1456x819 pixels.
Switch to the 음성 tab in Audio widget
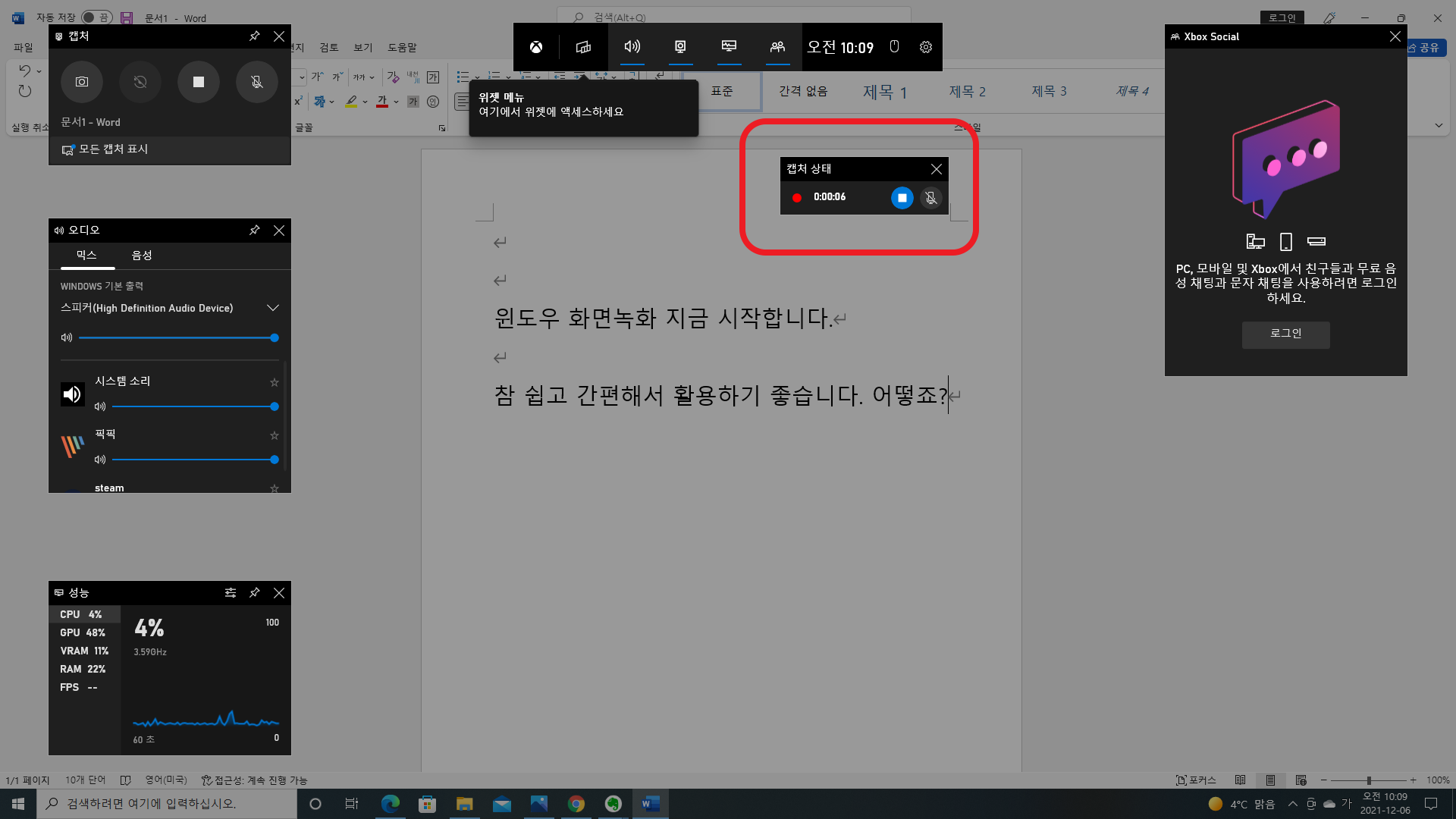click(142, 256)
